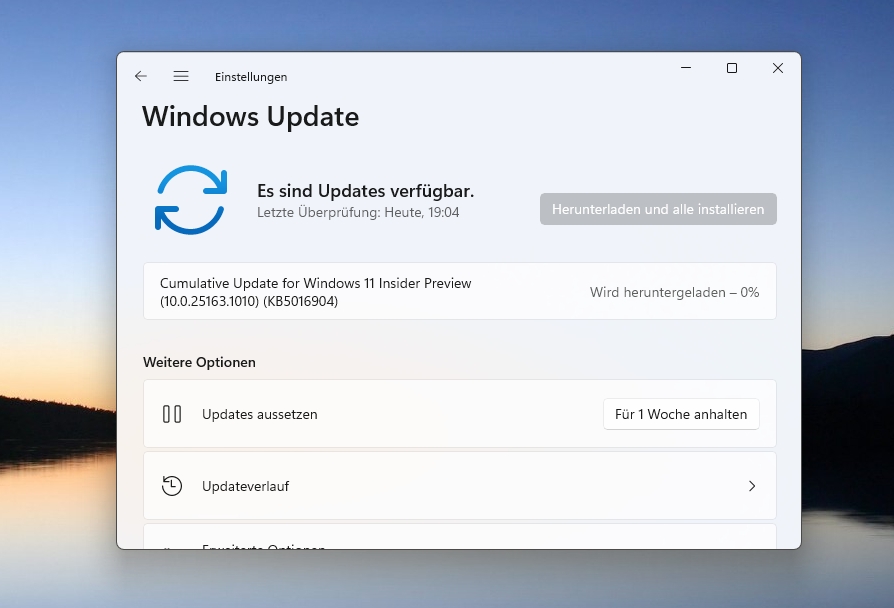Click the Windows Update page title
The width and height of the screenshot is (894, 608).
pos(251,117)
